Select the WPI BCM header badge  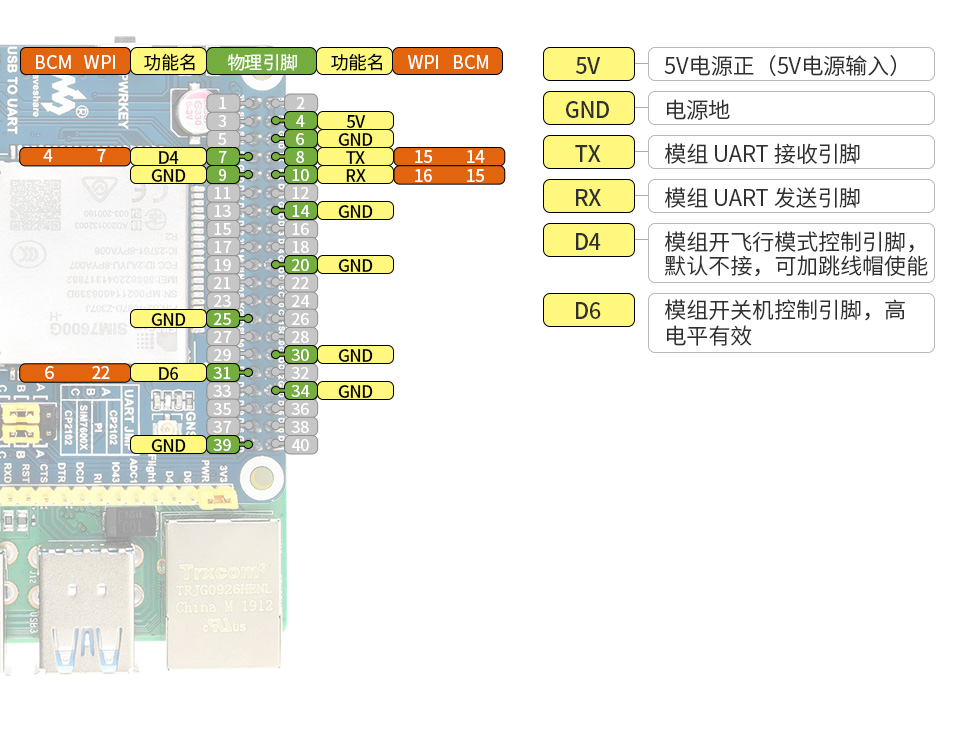click(x=448, y=61)
